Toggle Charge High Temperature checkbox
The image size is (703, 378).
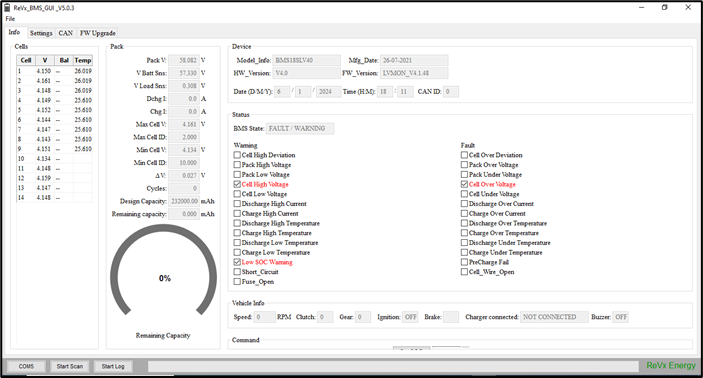point(237,233)
